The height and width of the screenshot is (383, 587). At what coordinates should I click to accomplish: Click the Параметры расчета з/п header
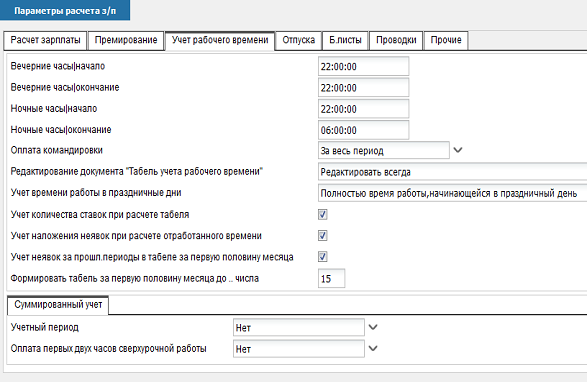click(x=65, y=10)
